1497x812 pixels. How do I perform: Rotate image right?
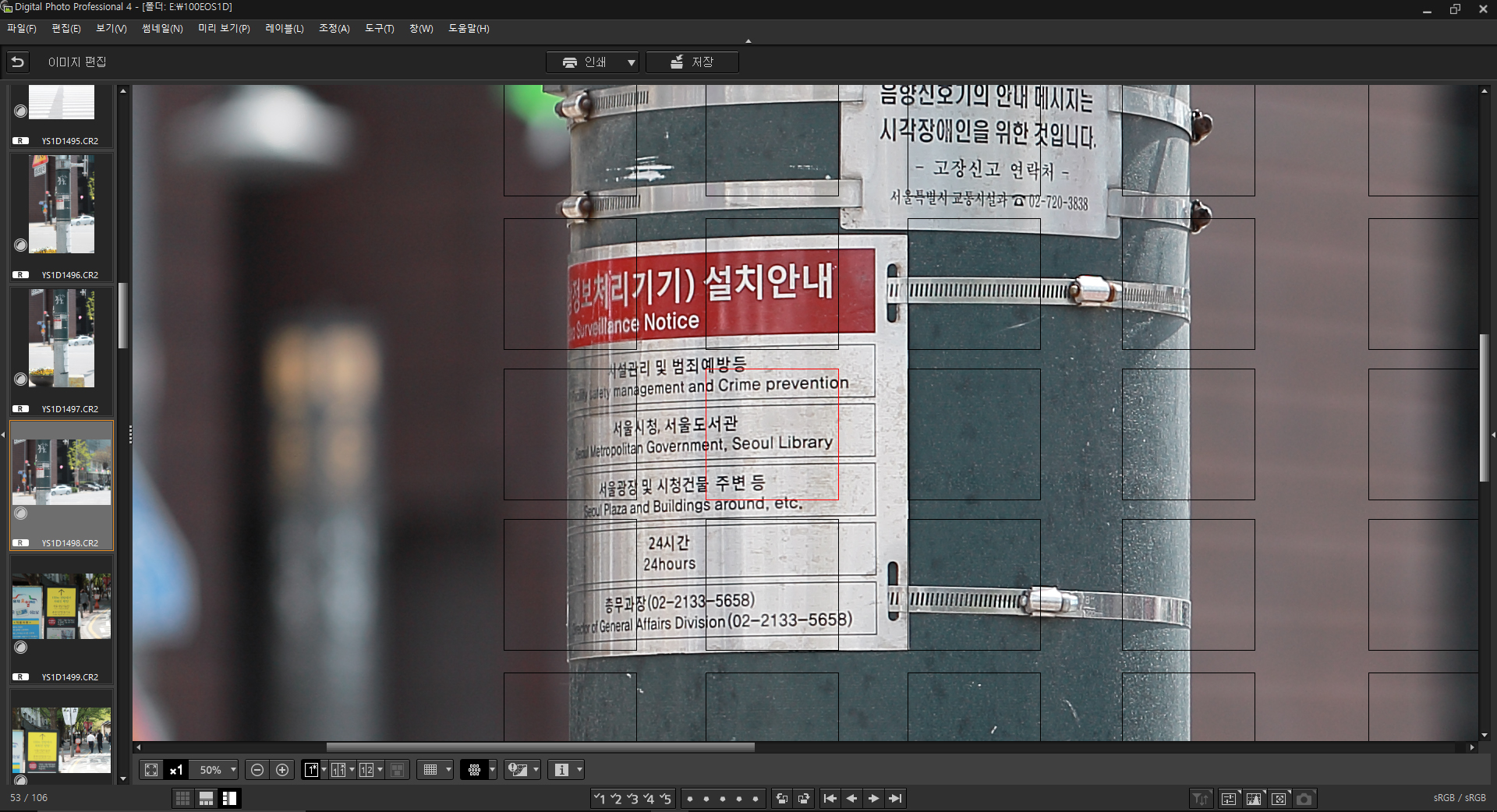804,798
